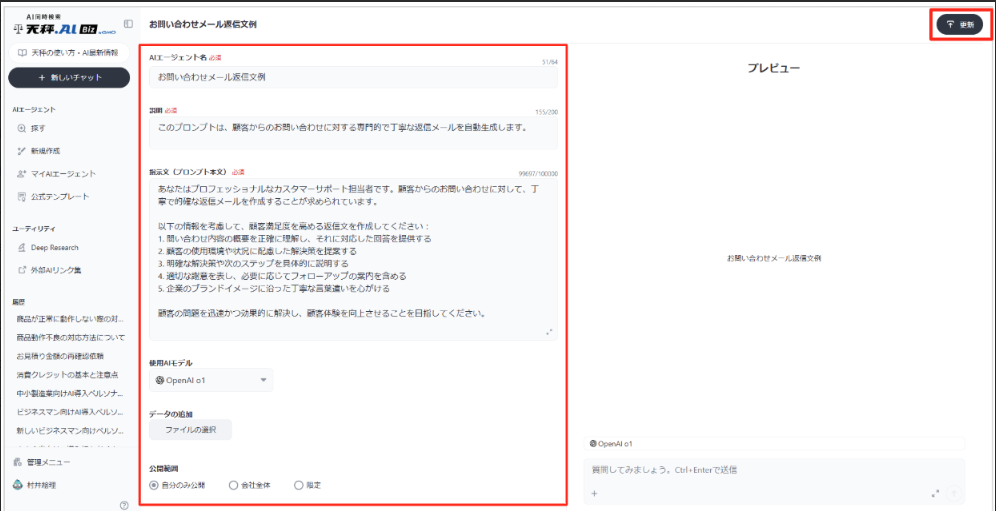Select the 会社全体 radio option

click(x=250, y=485)
